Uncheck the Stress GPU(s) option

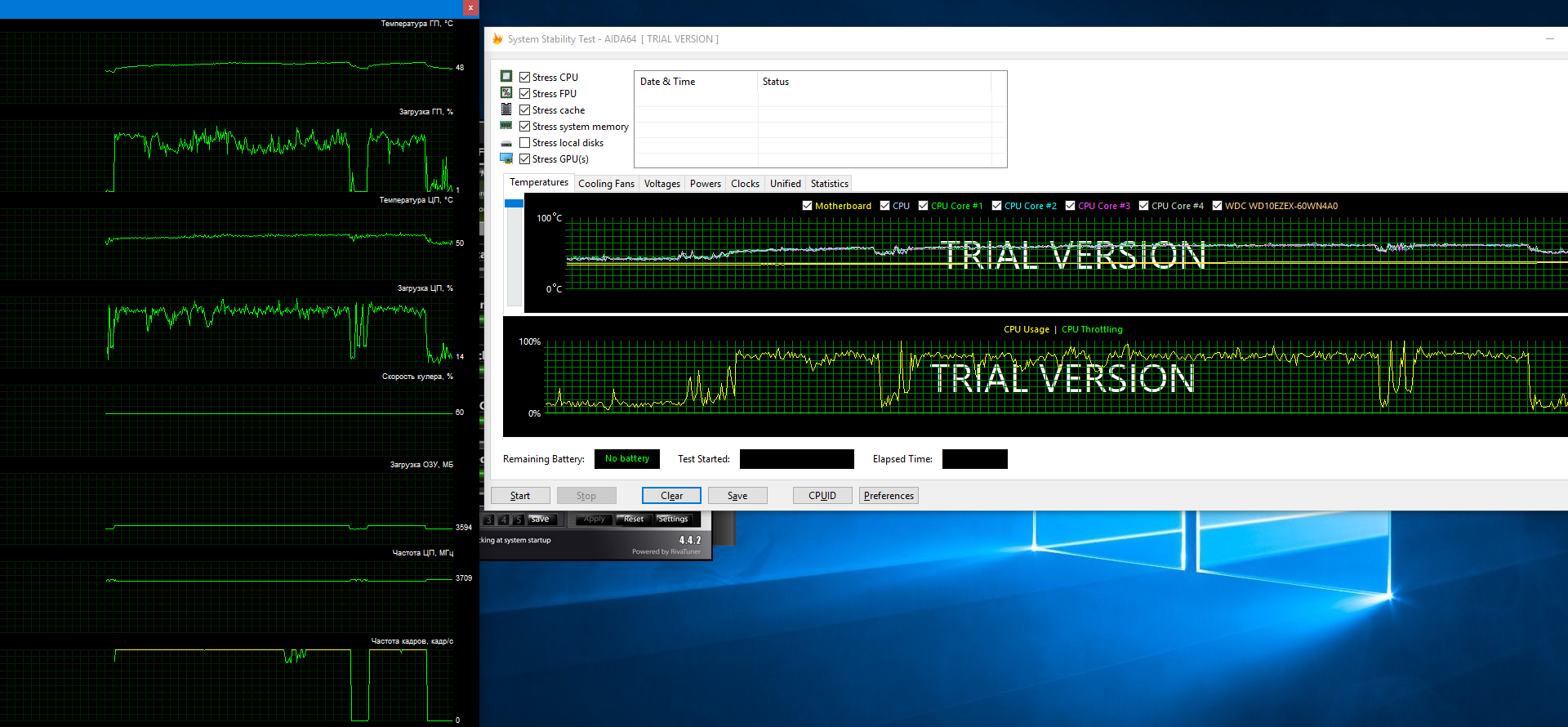[x=525, y=159]
